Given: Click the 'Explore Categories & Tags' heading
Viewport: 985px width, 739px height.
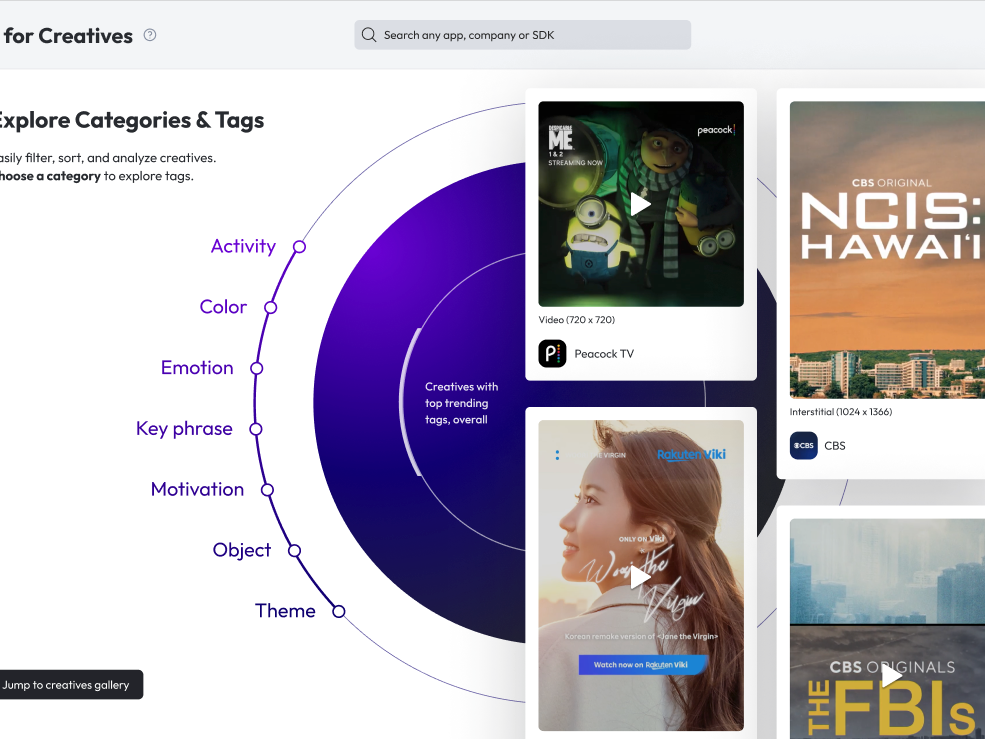Looking at the screenshot, I should coord(130,120).
